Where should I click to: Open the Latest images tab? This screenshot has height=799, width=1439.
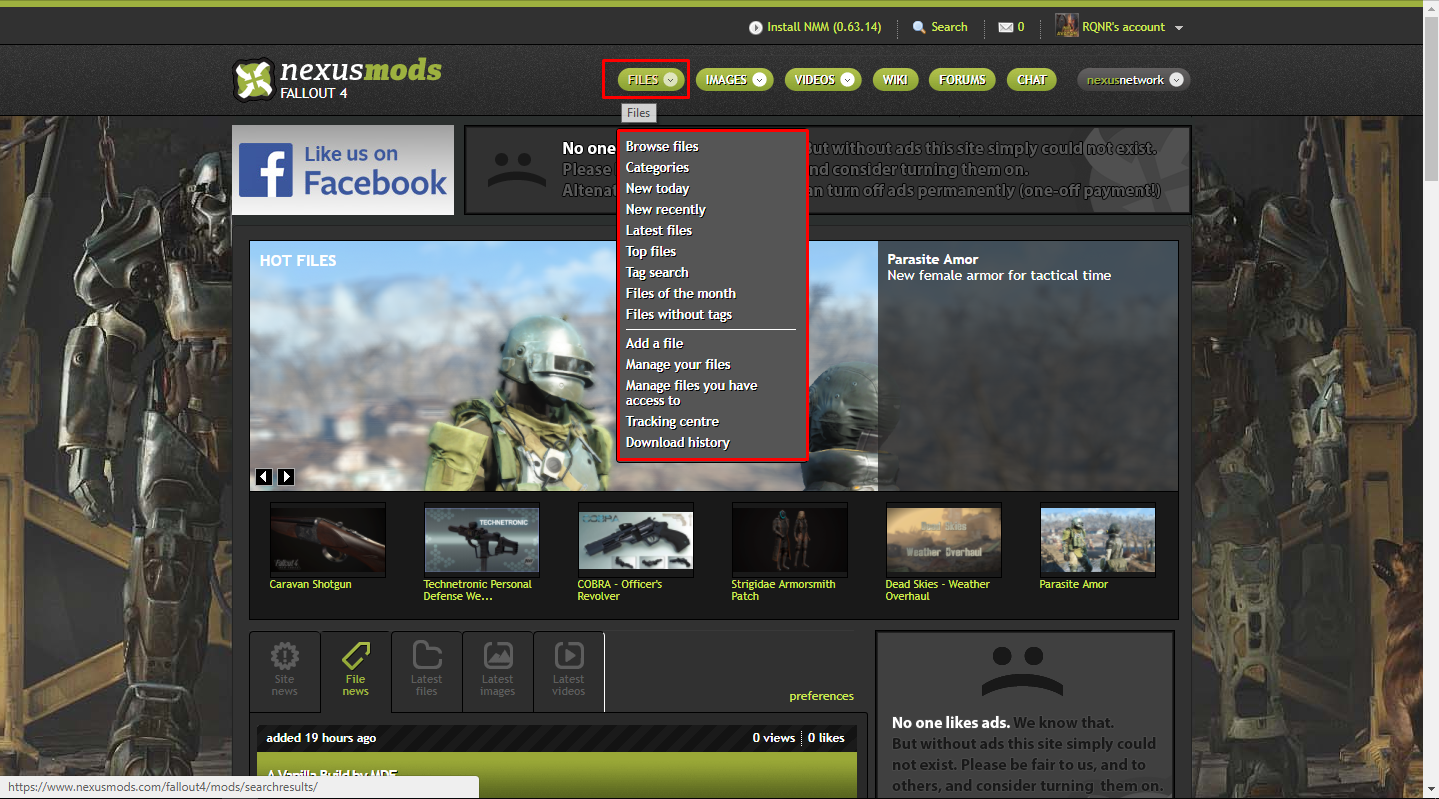click(x=498, y=671)
